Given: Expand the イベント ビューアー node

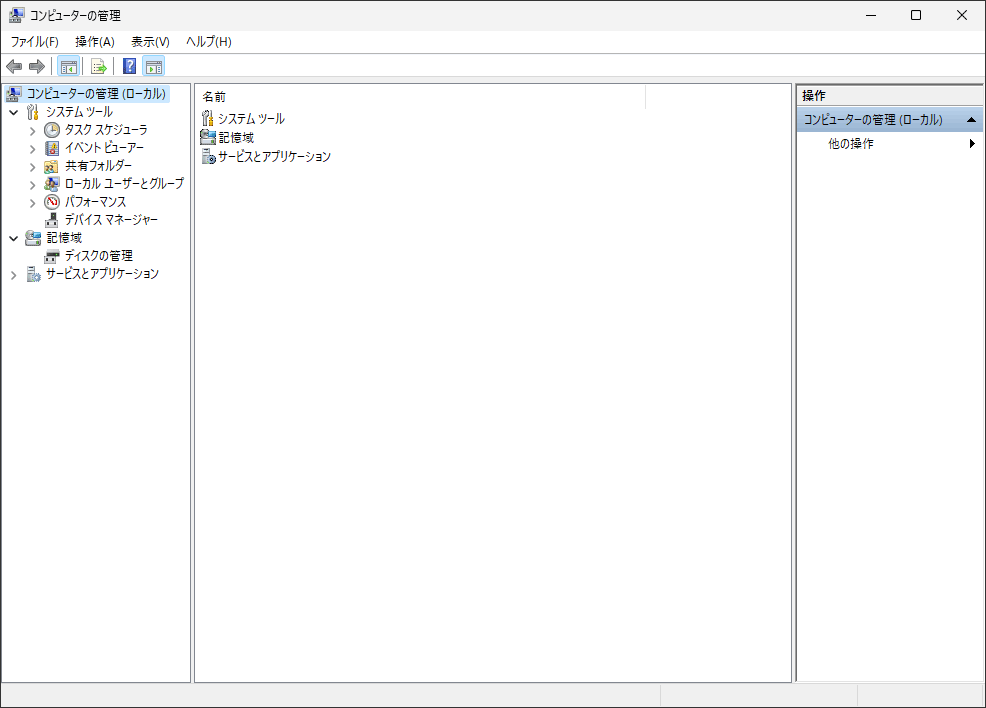Looking at the screenshot, I should [33, 149].
